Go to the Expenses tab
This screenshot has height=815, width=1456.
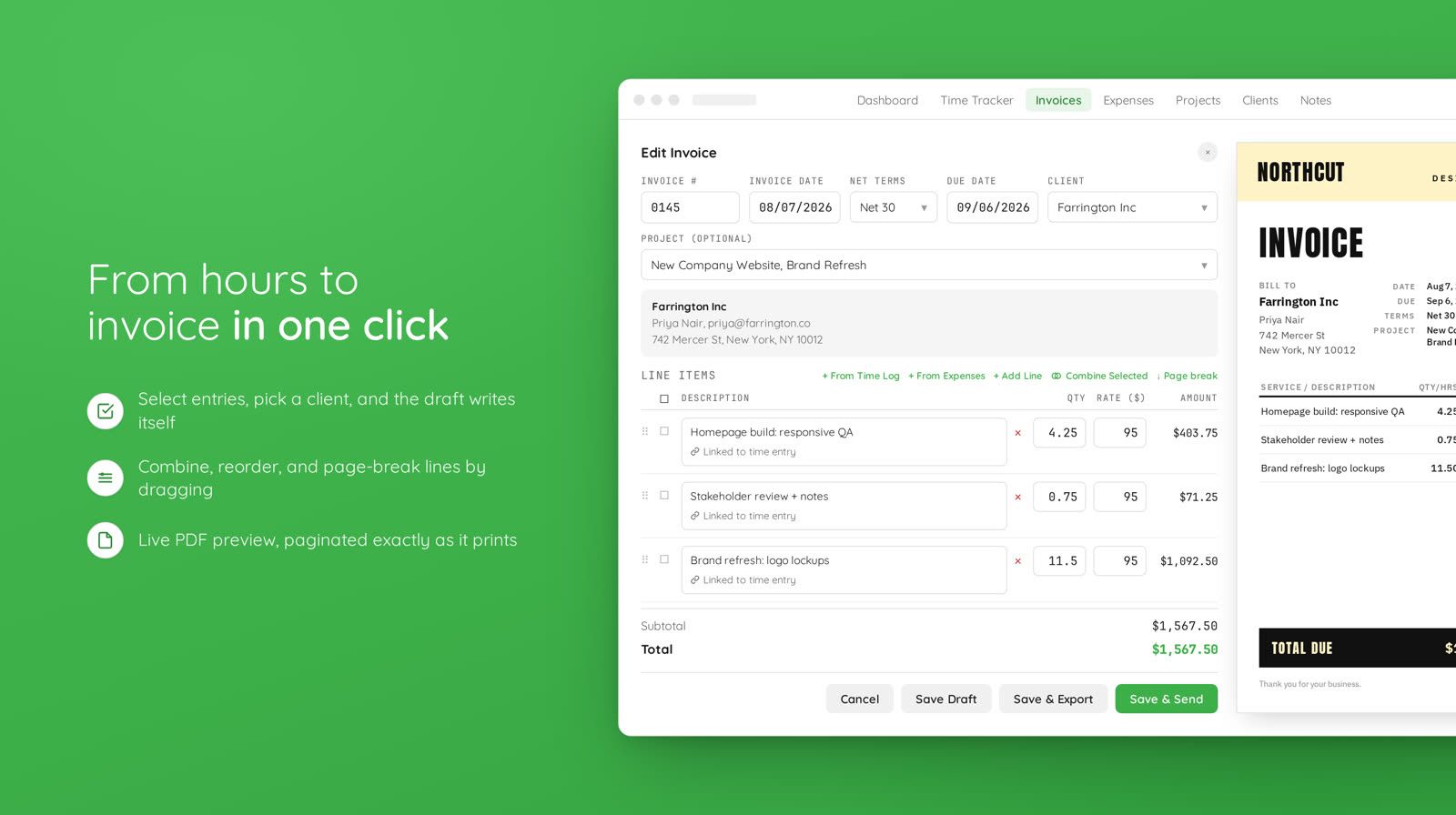(x=1128, y=100)
